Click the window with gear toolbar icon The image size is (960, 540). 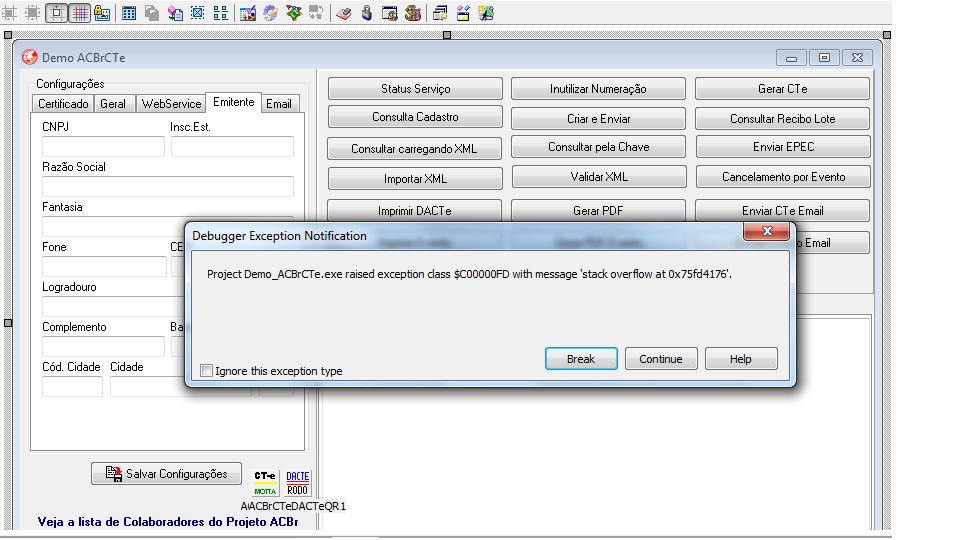tap(389, 13)
